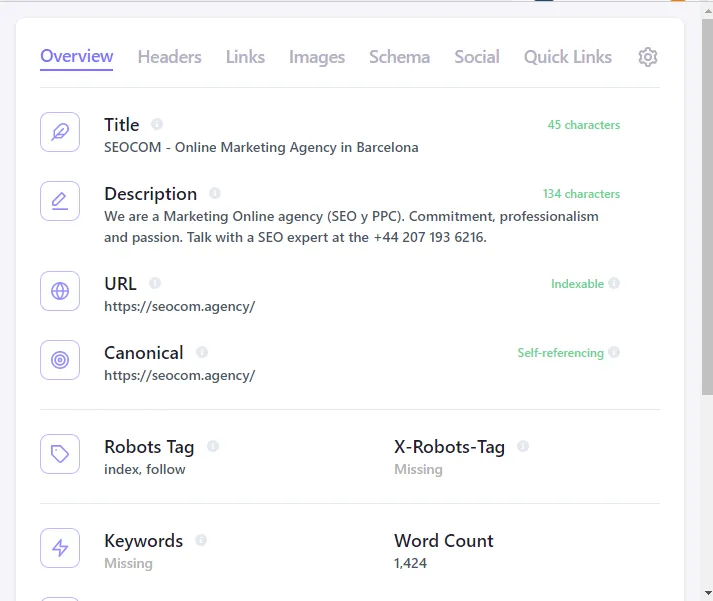Viewport: 713px width, 601px height.
Task: Click the title text SEOCOM - Online Marketing Agency
Action: pos(261,147)
